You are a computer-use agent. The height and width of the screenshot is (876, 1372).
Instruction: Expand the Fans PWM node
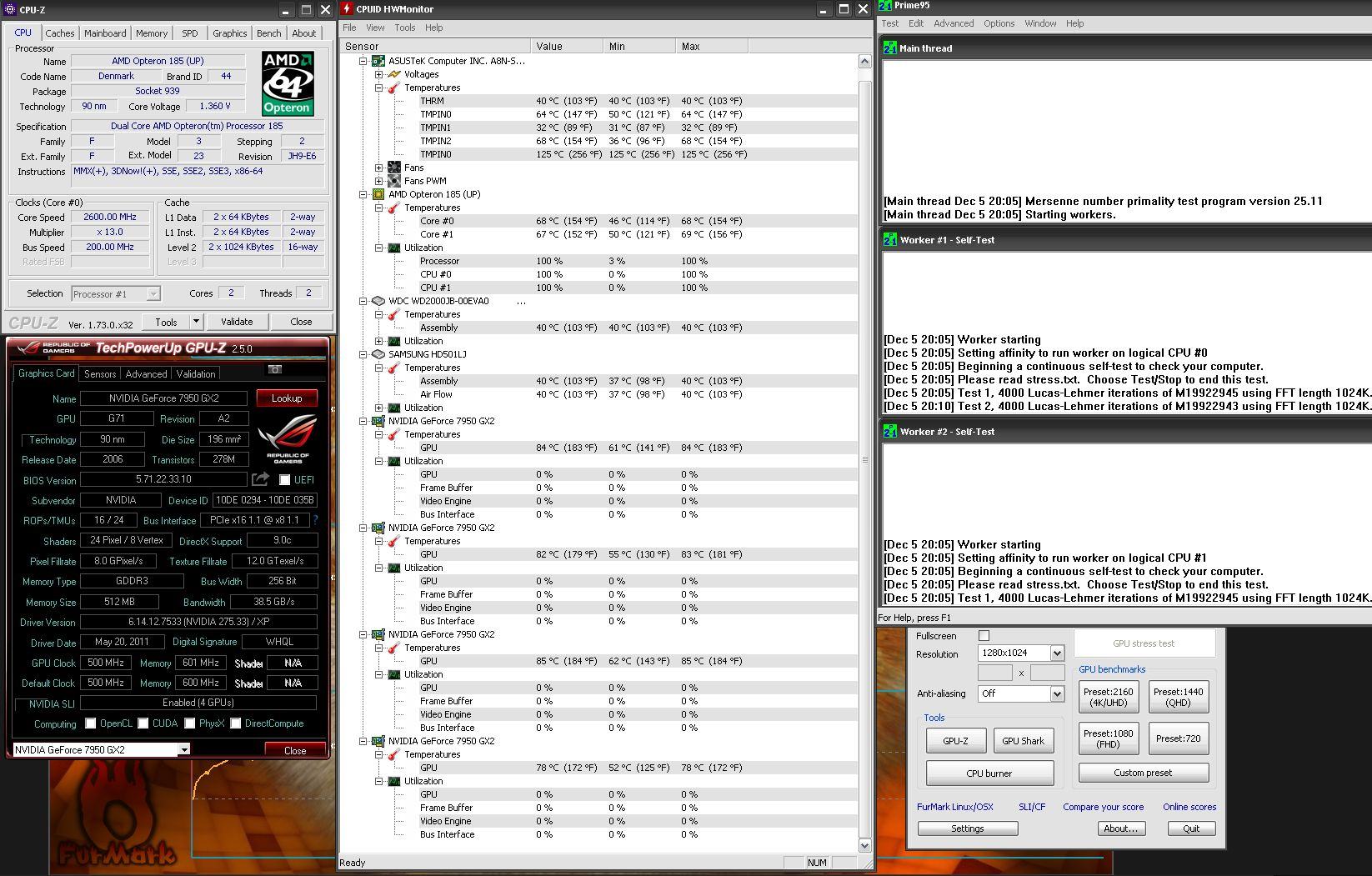[378, 181]
